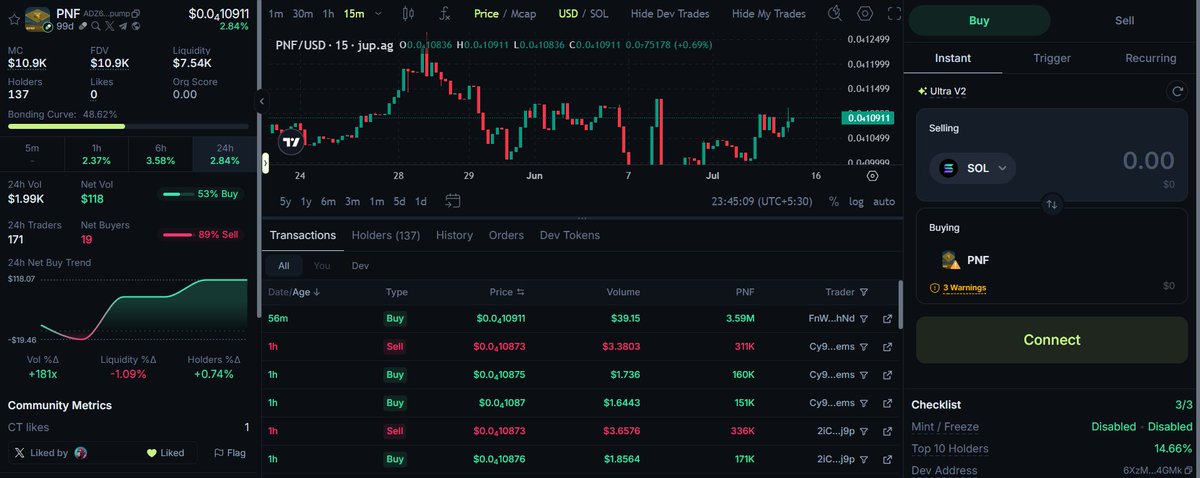Open the Trader column filter
Viewport: 1200px width, 478px height.
(864, 292)
